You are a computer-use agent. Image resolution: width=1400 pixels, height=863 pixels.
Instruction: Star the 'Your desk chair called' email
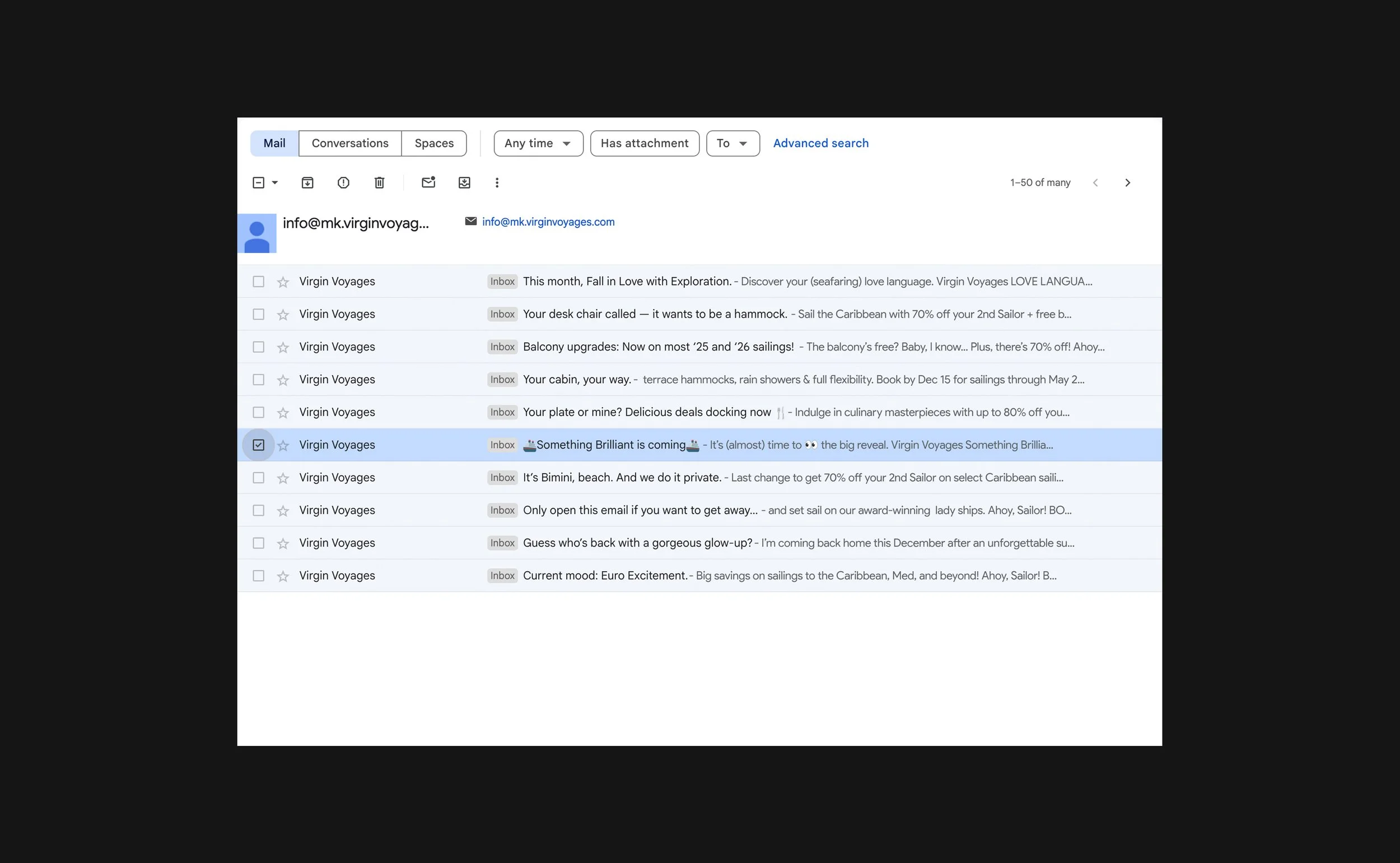click(282, 315)
